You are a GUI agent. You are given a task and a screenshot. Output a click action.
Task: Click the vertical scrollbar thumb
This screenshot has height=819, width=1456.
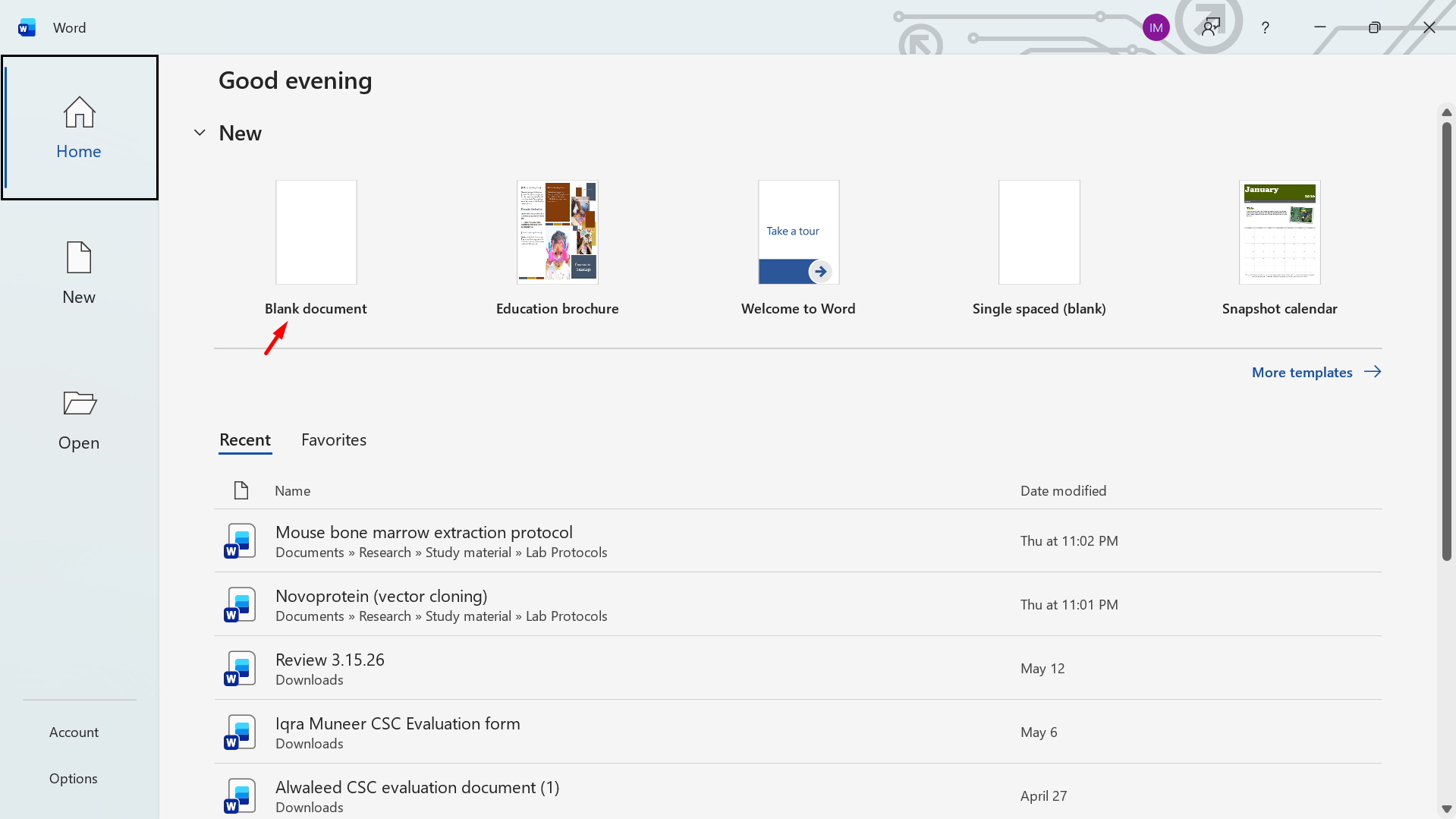(x=1447, y=341)
